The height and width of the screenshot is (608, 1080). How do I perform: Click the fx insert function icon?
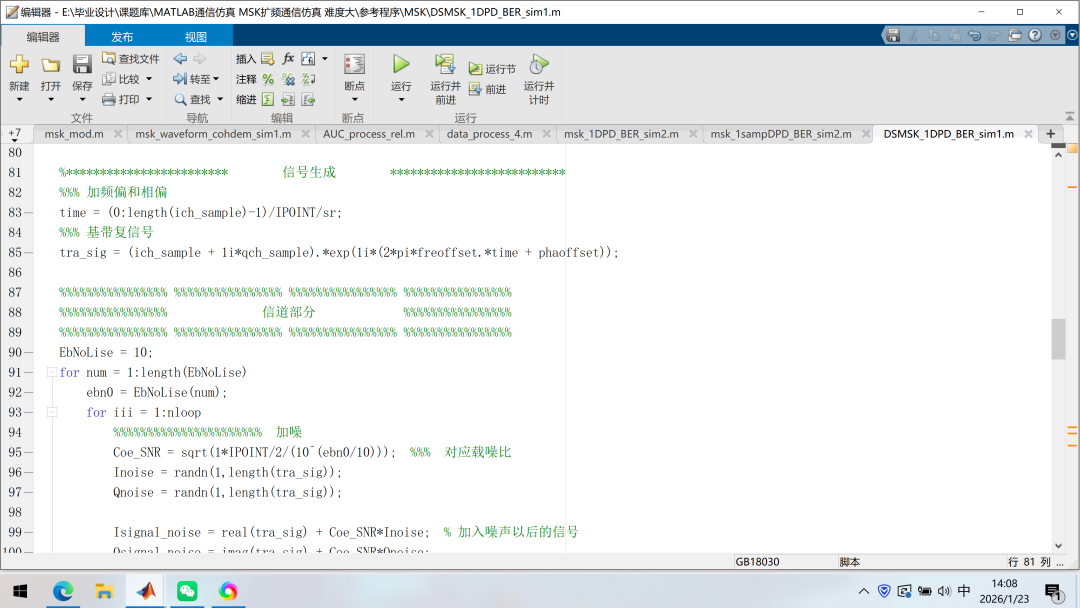click(288, 59)
